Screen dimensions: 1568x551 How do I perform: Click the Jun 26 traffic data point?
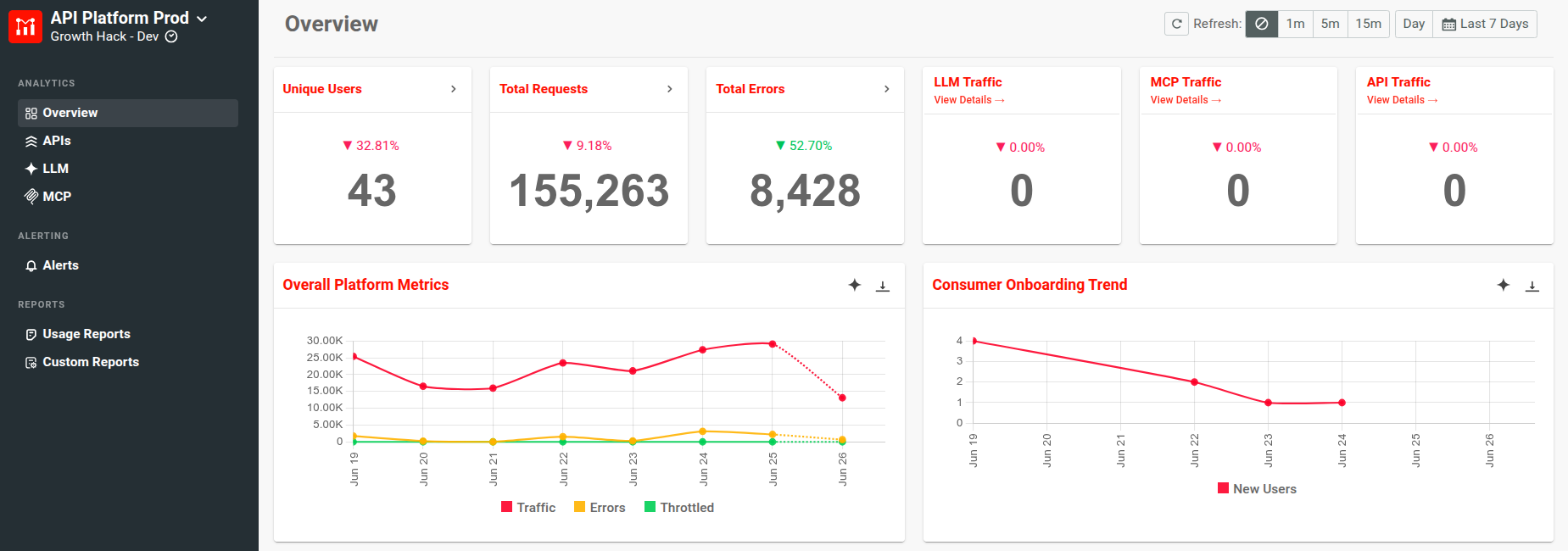click(842, 398)
